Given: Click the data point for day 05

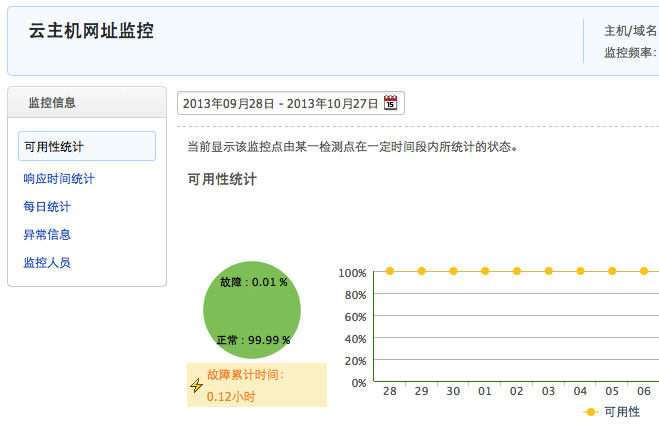Looking at the screenshot, I should coord(613,271).
